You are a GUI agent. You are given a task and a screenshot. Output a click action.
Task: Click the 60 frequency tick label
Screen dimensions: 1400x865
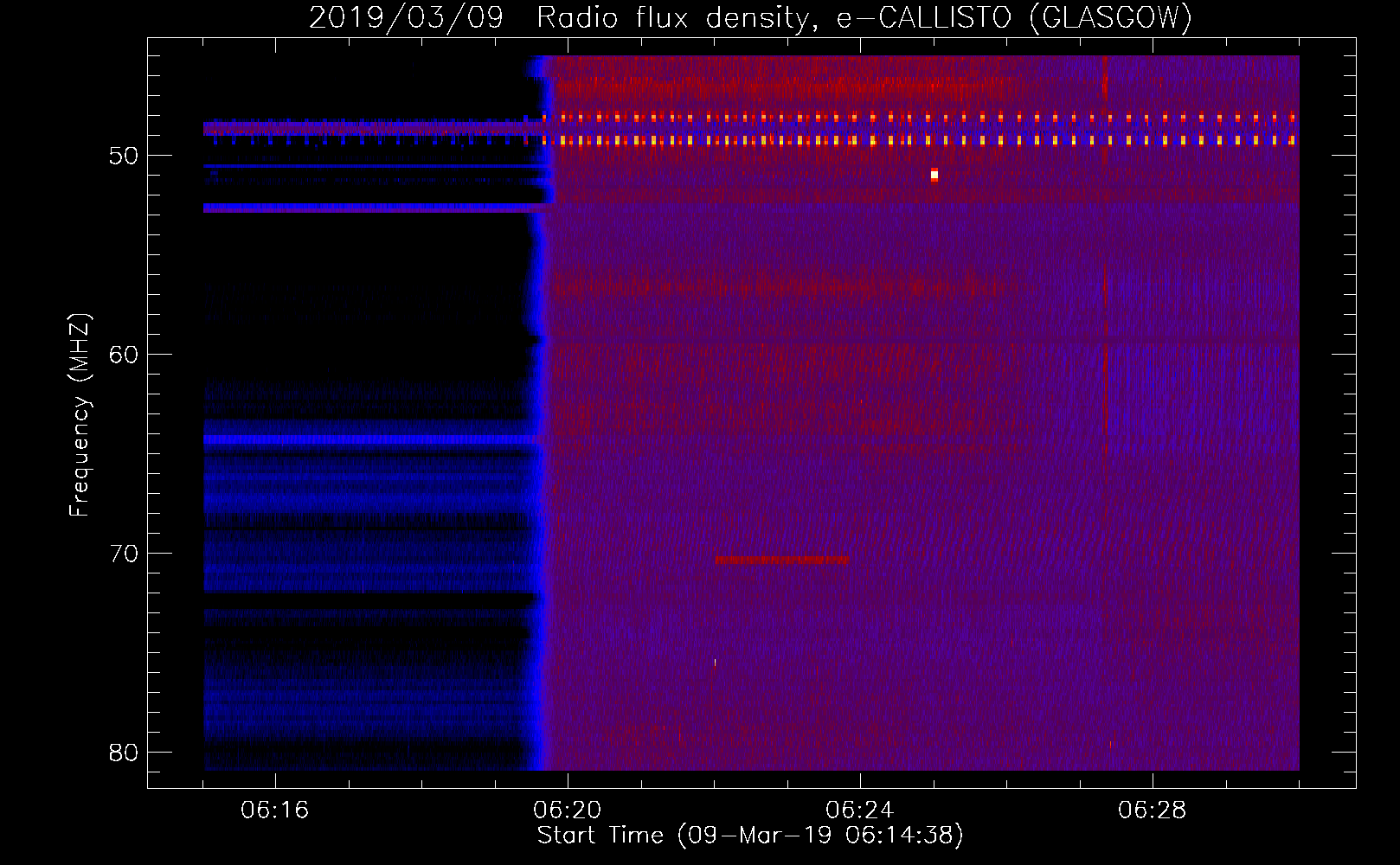click(124, 355)
